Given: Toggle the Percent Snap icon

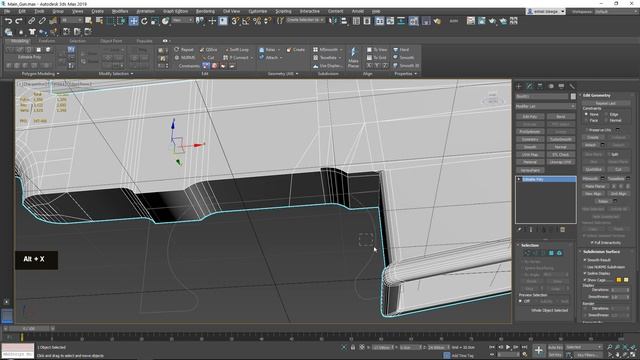Looking at the screenshot, I should tap(257, 21).
